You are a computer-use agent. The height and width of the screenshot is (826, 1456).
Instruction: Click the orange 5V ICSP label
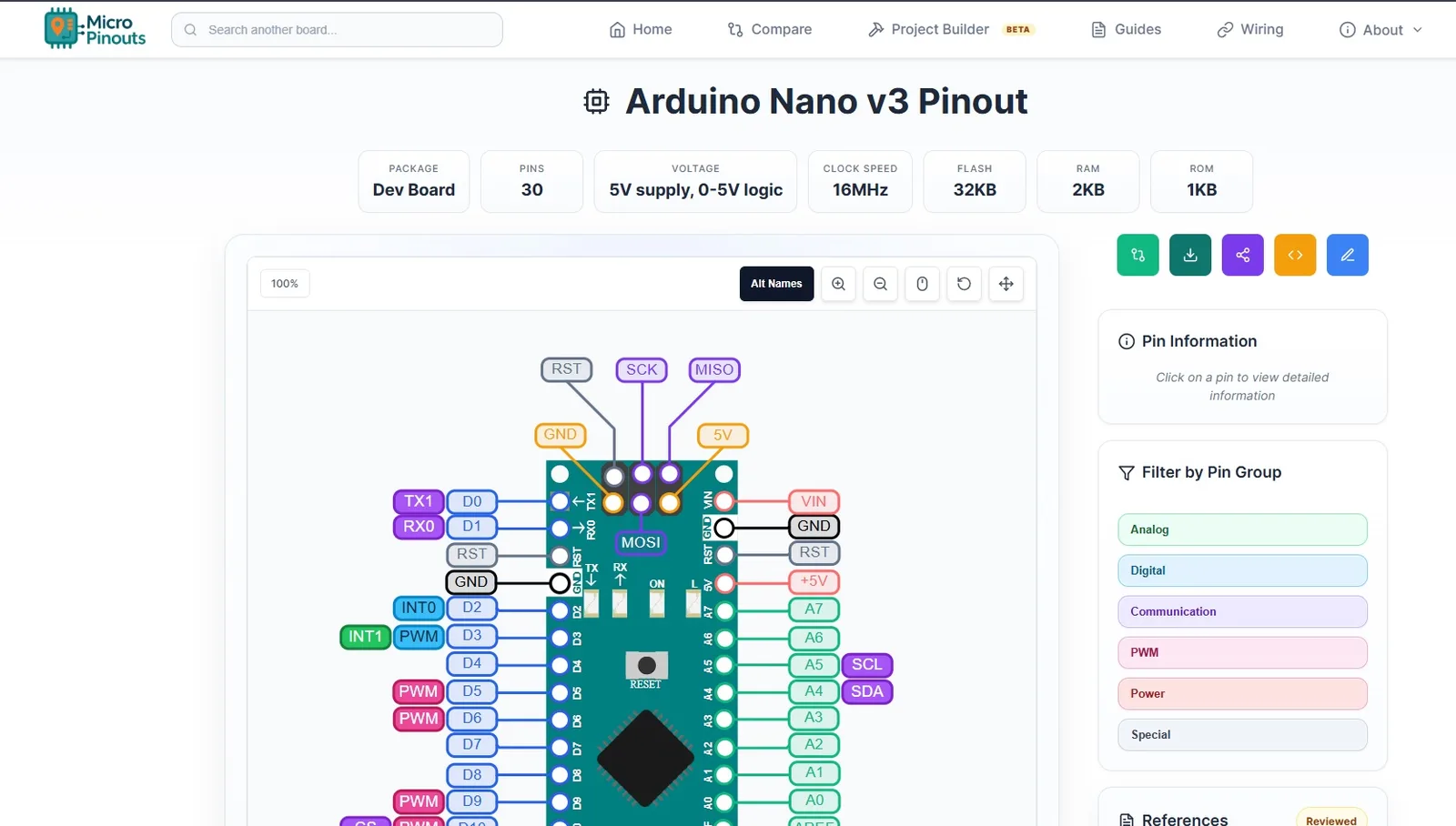pos(723,435)
